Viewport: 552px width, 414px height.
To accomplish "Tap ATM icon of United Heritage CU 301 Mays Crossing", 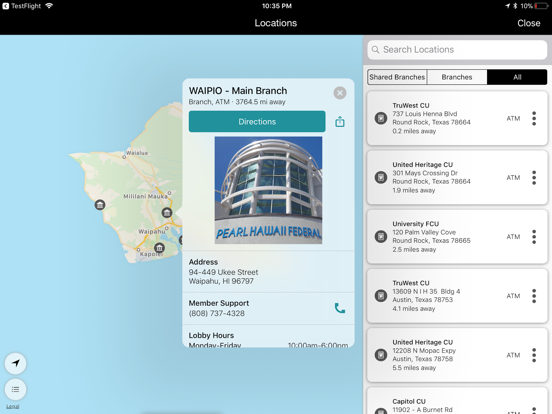I will (381, 177).
